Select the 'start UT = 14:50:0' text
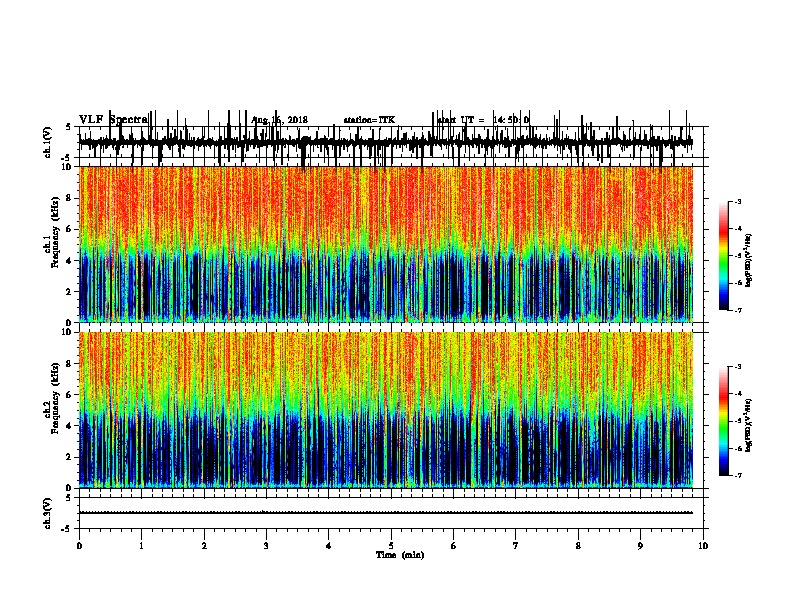This screenshot has width=792, height=612. point(483,120)
